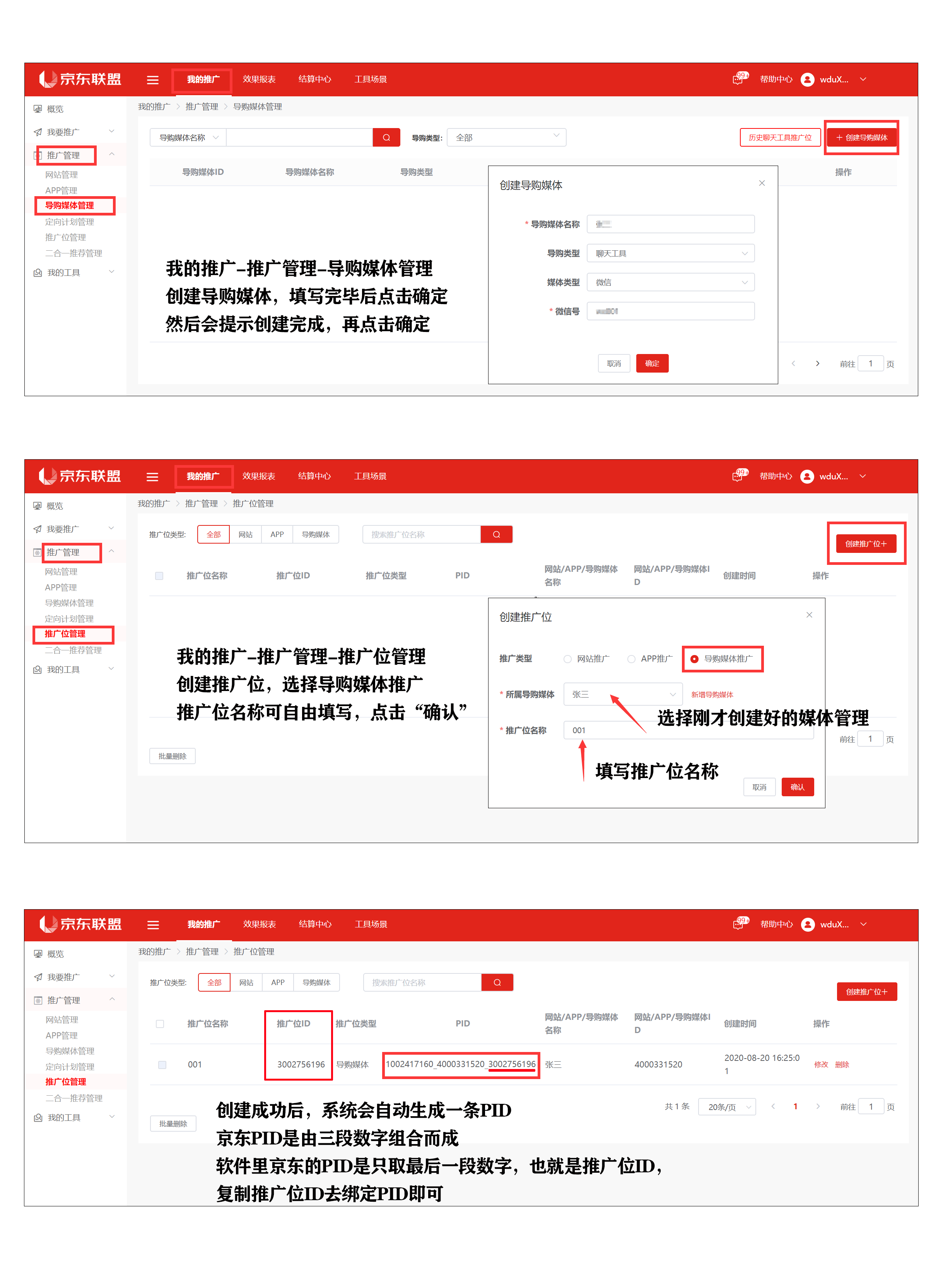The width and height of the screenshot is (943, 1288).
Task: Open 结算中心 tab on 导购媒体管理 page
Action: click(314, 79)
